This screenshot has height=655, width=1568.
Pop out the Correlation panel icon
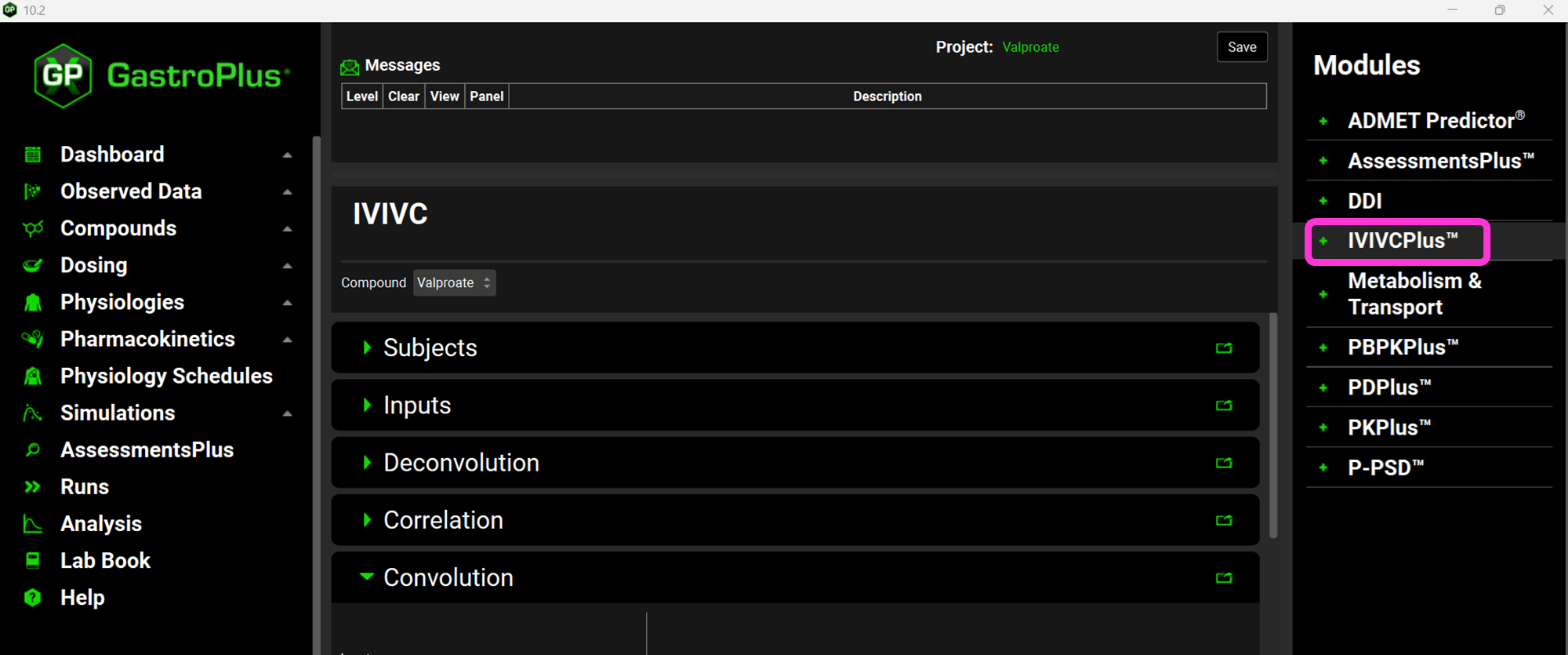click(x=1224, y=520)
